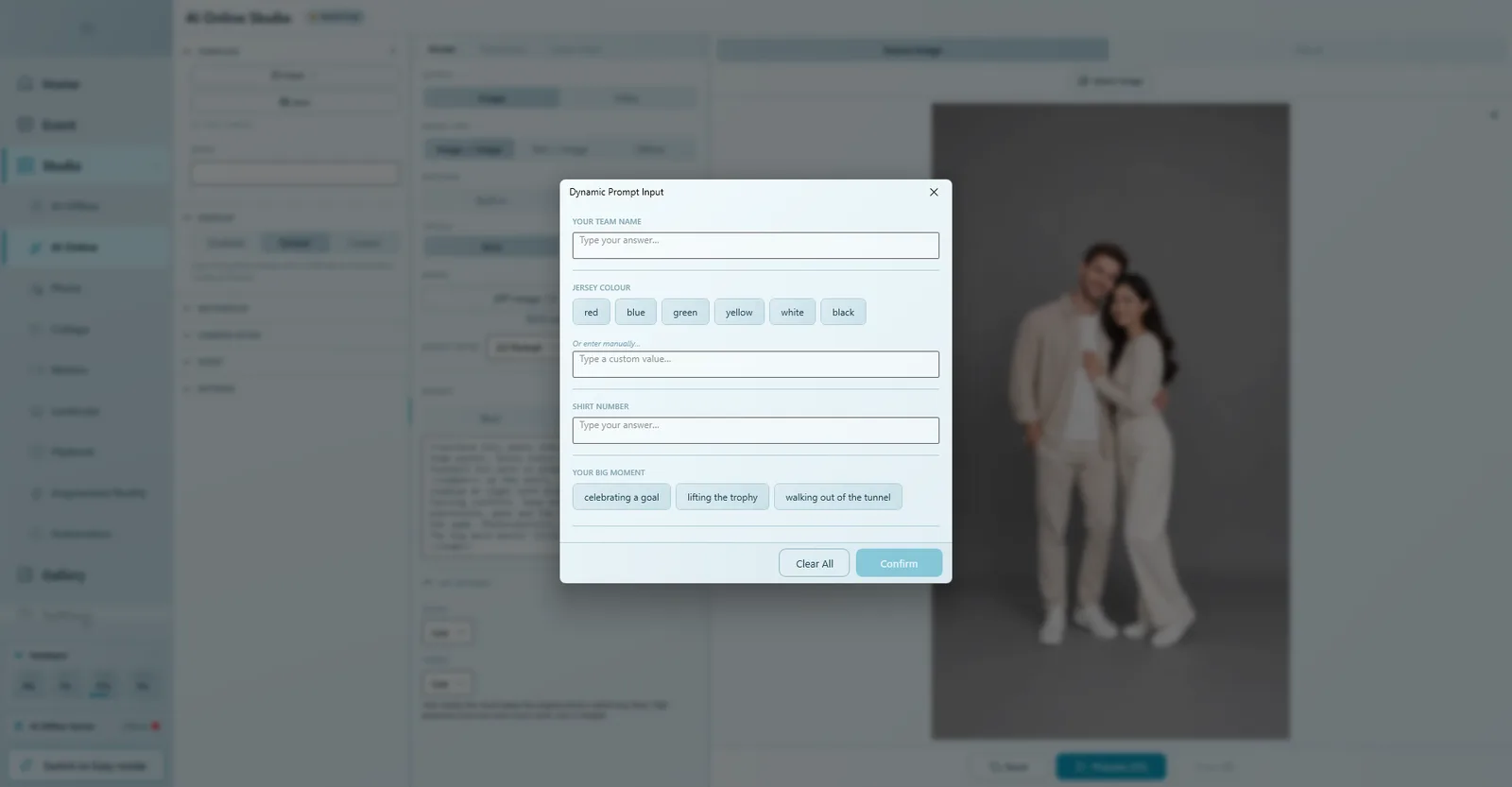This screenshot has height=787, width=1512.
Task: Select 'walking out of the tunnel' option
Action: [837, 498]
